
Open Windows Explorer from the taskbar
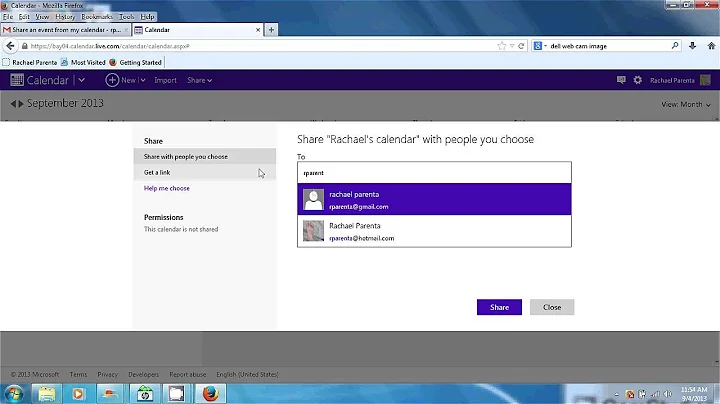point(46,394)
